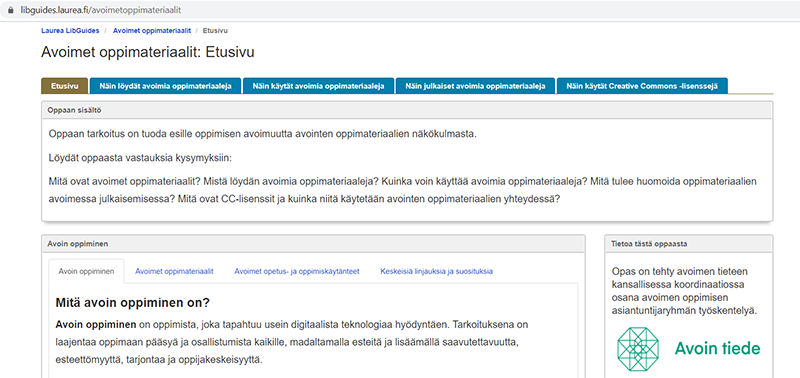
Task: Click the Avoin tiede logo text
Action: tap(717, 349)
